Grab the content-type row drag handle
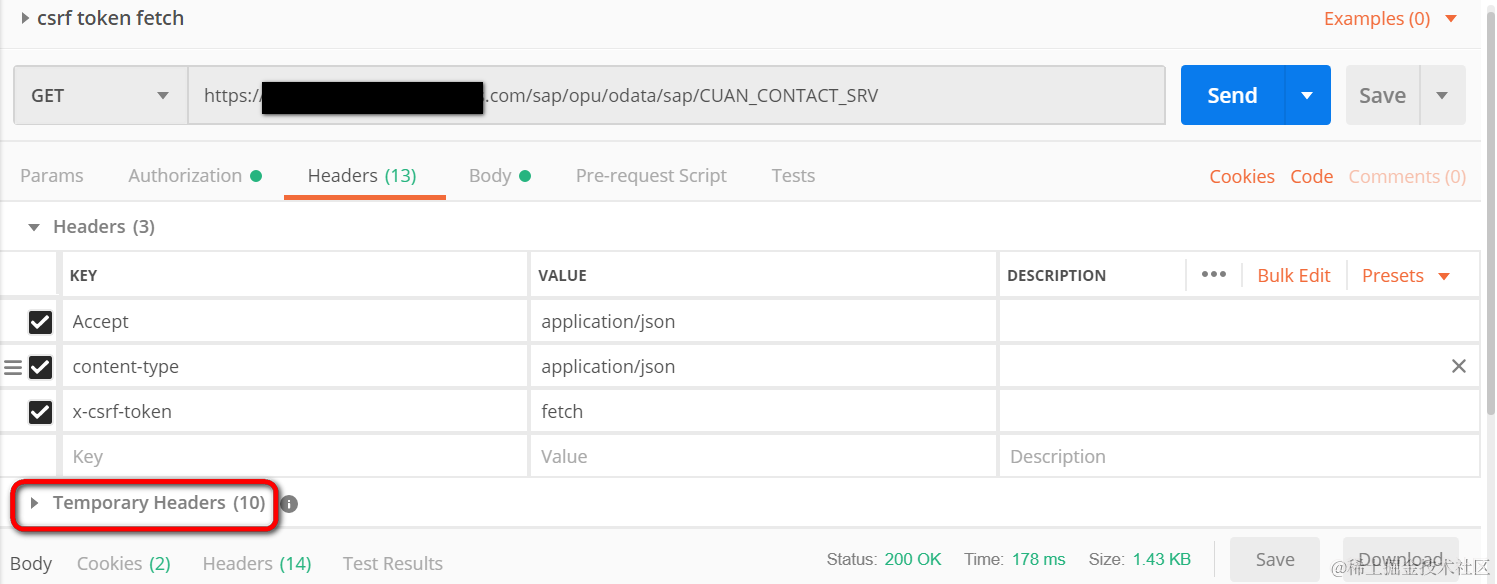This screenshot has width=1497, height=584. 13,367
